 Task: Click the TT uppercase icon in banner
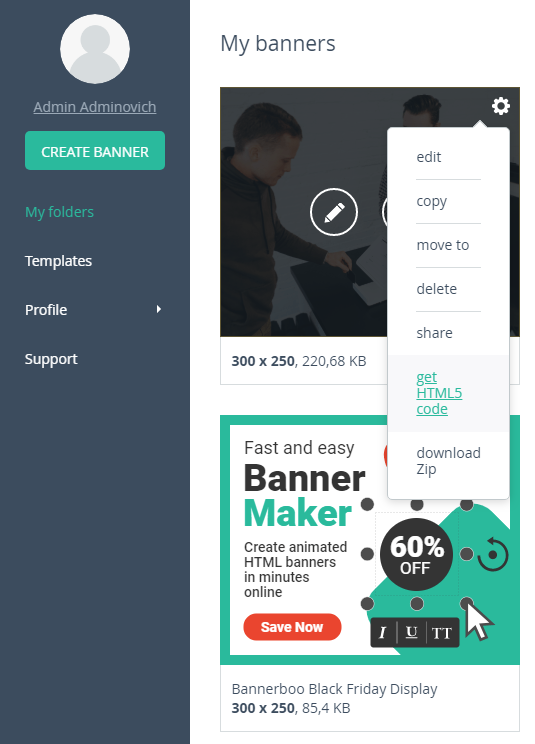tap(442, 632)
